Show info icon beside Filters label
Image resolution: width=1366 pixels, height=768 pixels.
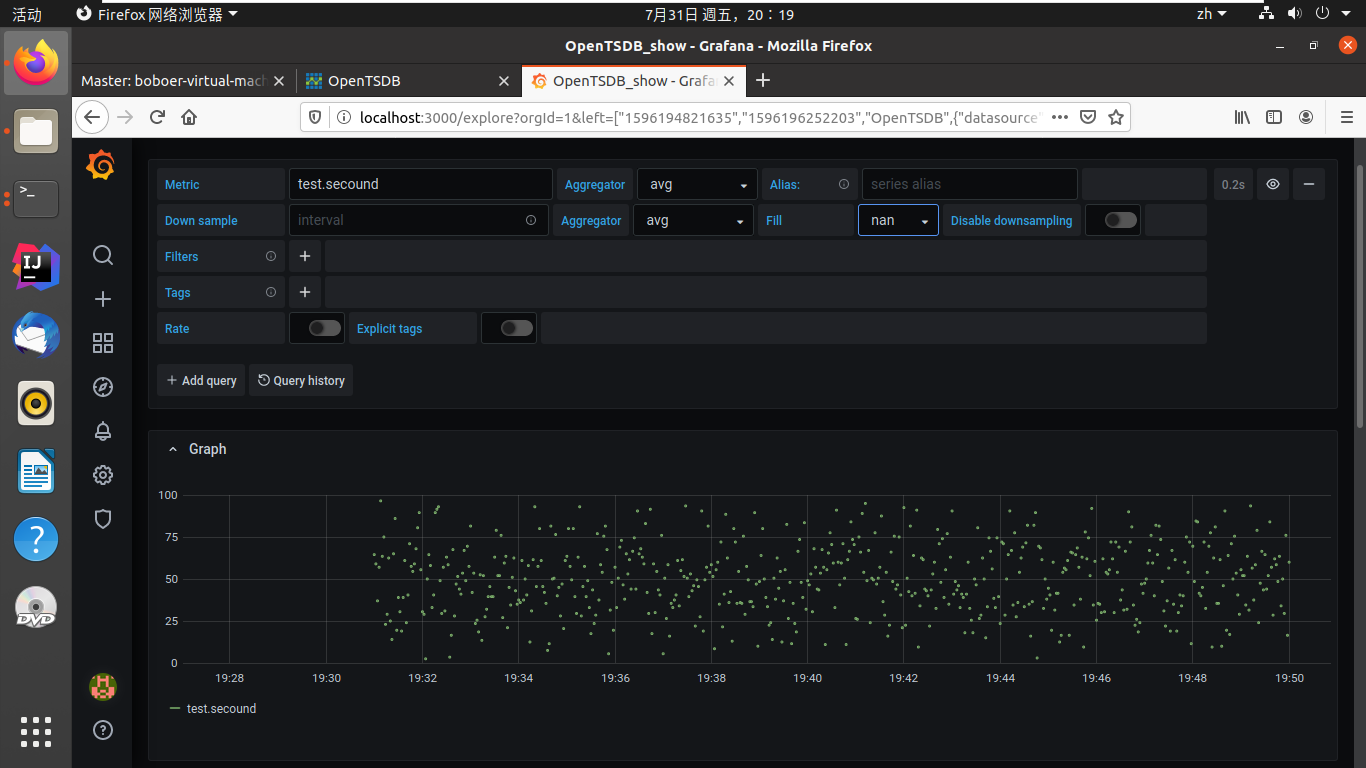(270, 256)
